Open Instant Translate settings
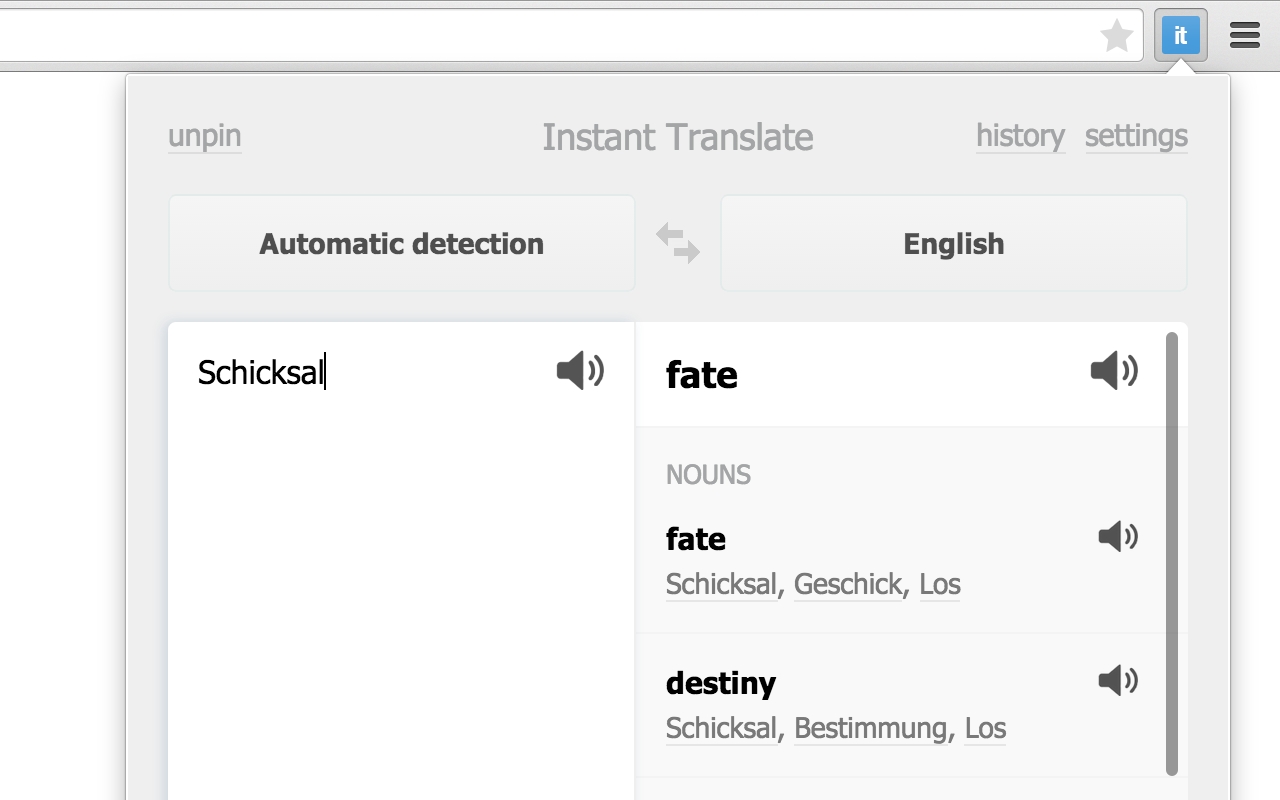This screenshot has width=1280, height=800. (1136, 136)
